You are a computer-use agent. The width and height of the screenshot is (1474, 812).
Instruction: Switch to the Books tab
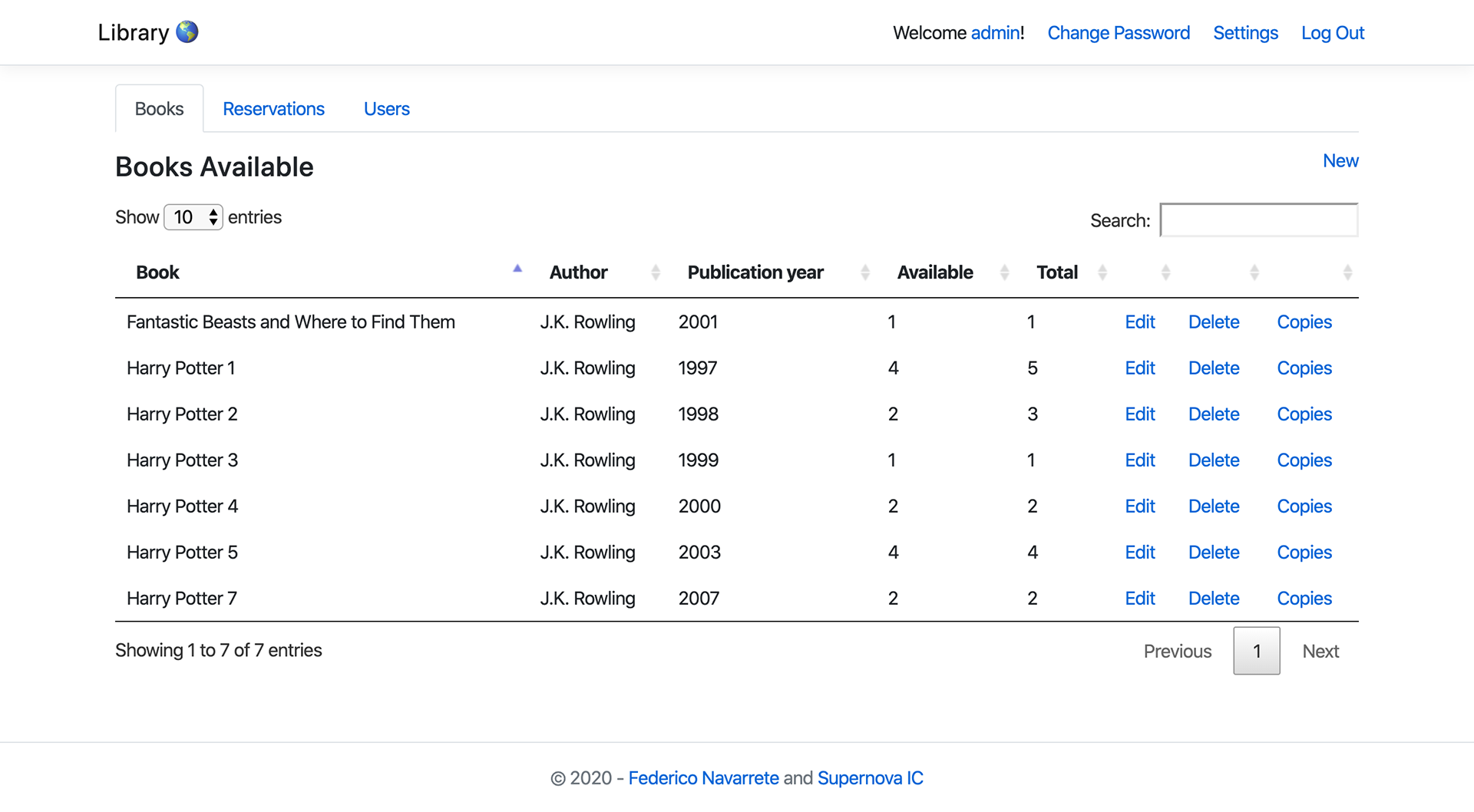[159, 109]
